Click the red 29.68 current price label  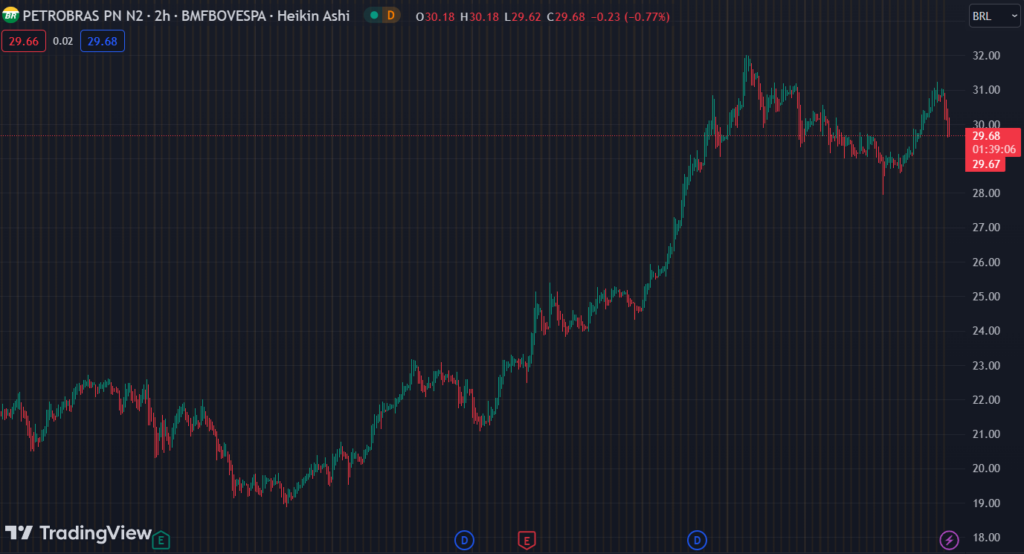coord(986,136)
